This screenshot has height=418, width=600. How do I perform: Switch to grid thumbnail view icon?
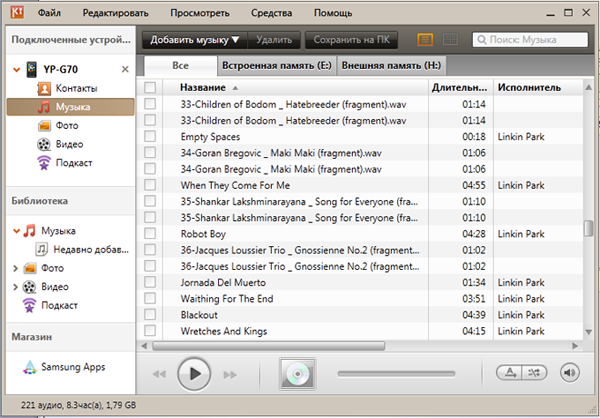[450, 39]
